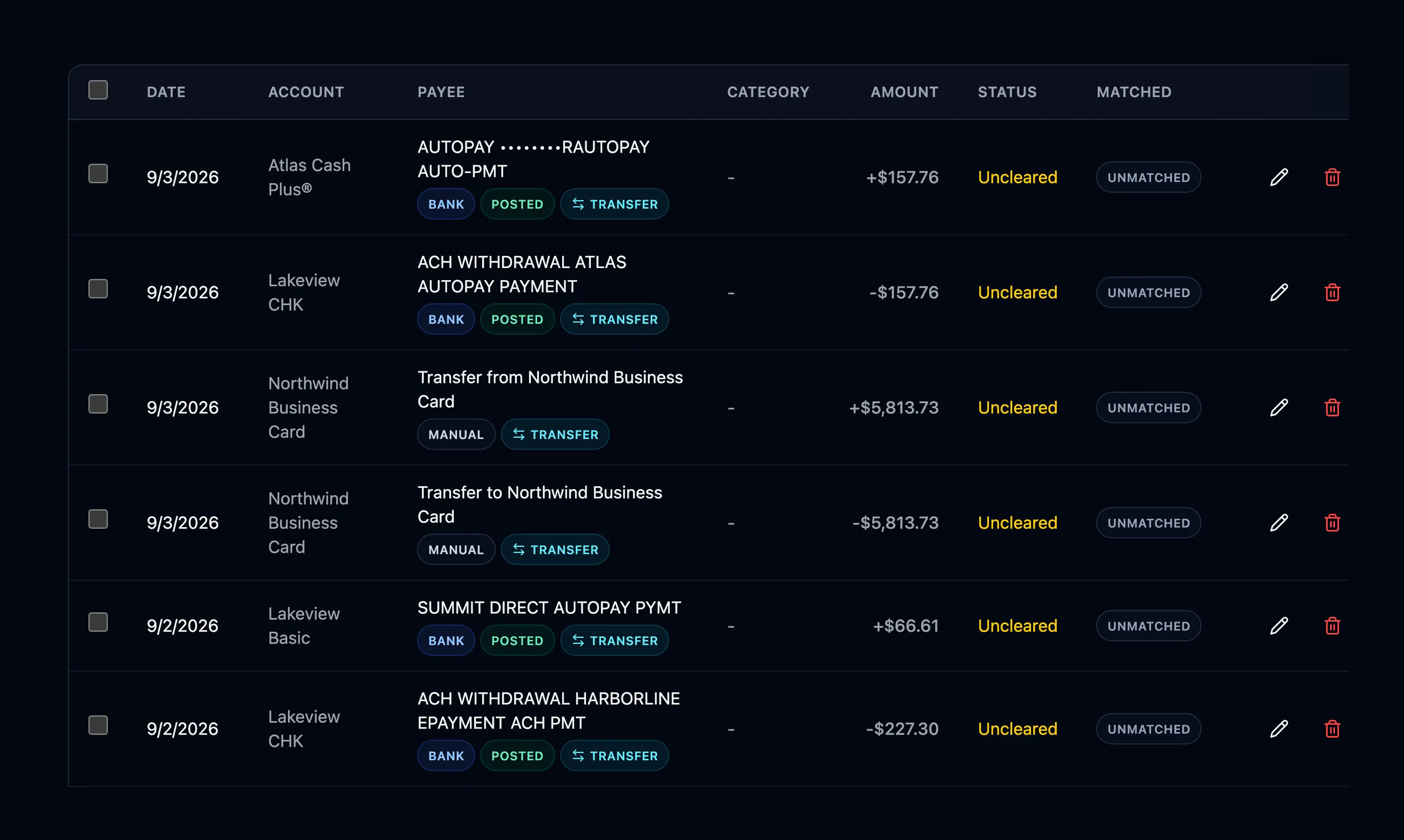Click the Manual tag on Transfer to Northwind
Image resolution: width=1404 pixels, height=840 pixels.
(x=455, y=549)
